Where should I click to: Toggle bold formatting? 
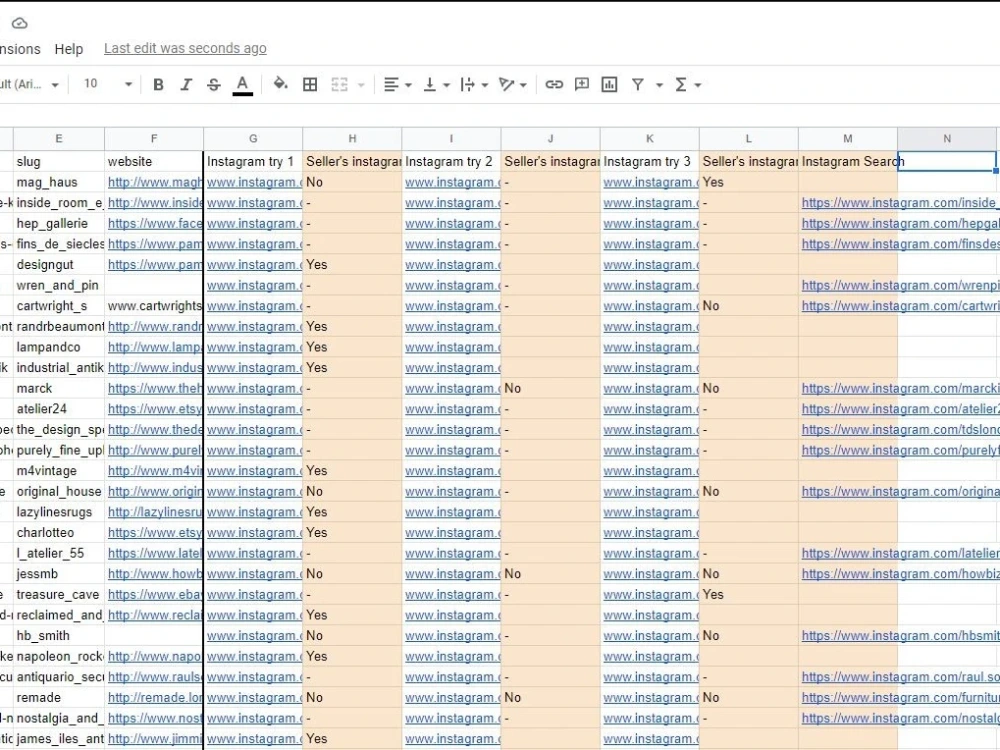coord(158,85)
